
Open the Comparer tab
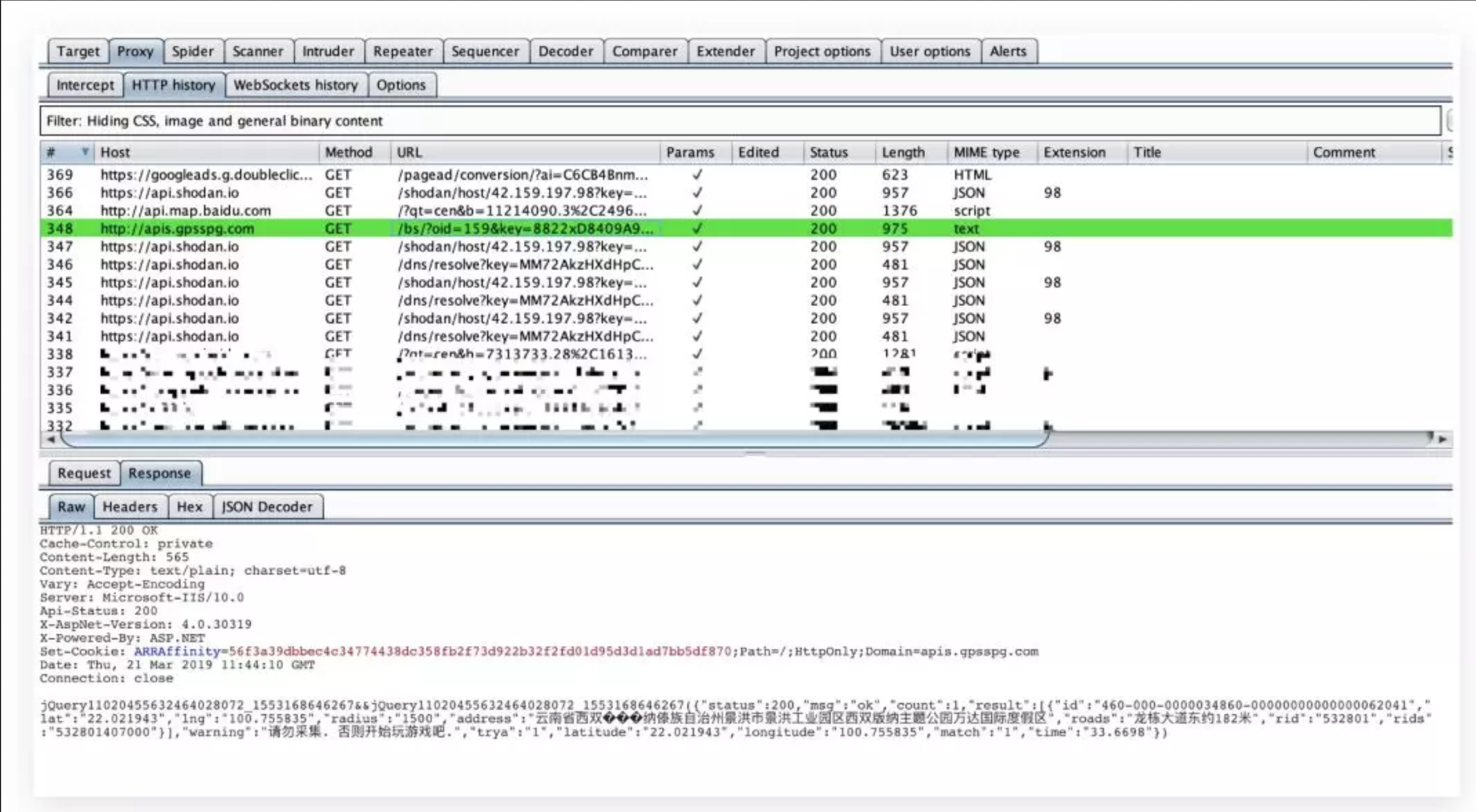pyautogui.click(x=644, y=51)
